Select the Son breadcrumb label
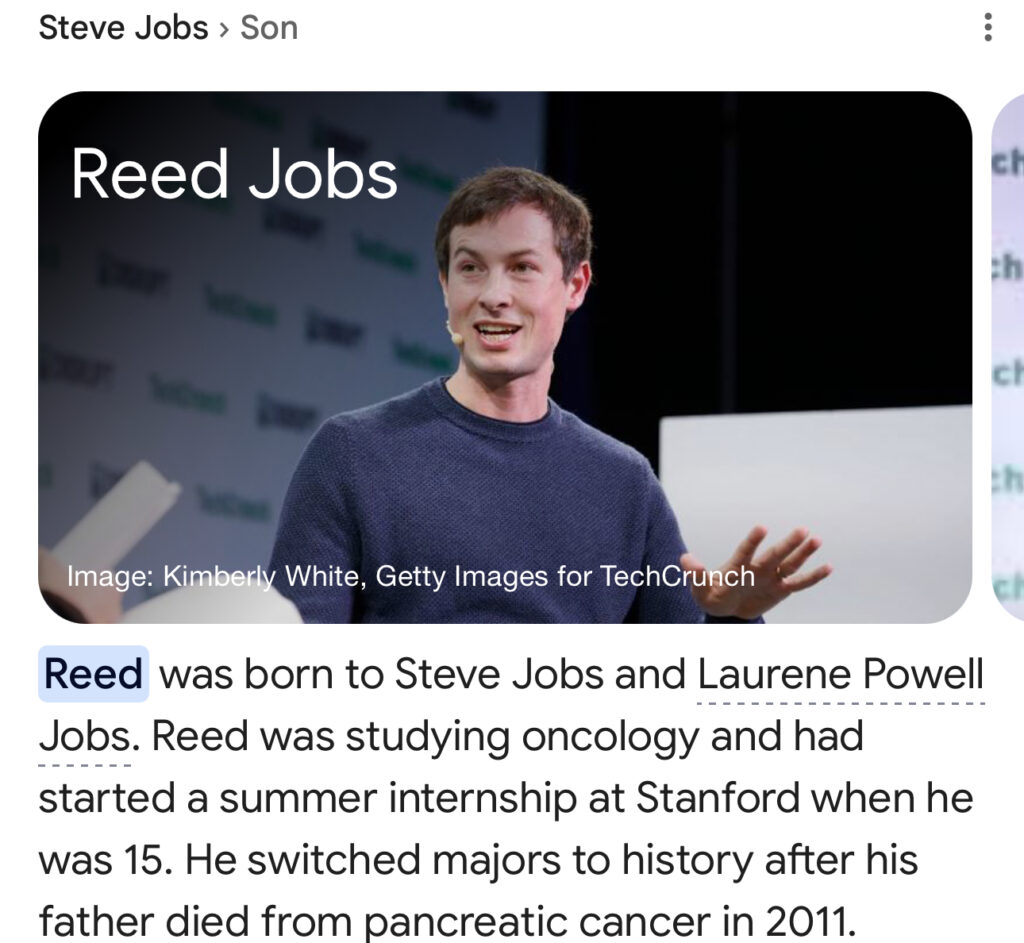Image resolution: width=1024 pixels, height=943 pixels. point(269,27)
